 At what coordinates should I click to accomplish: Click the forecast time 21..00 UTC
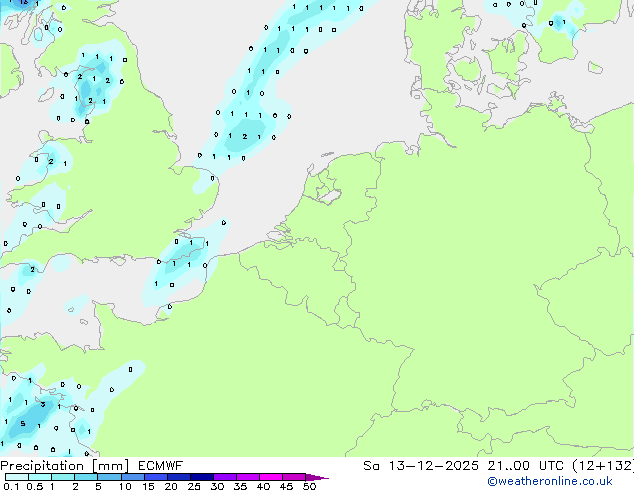525,466
